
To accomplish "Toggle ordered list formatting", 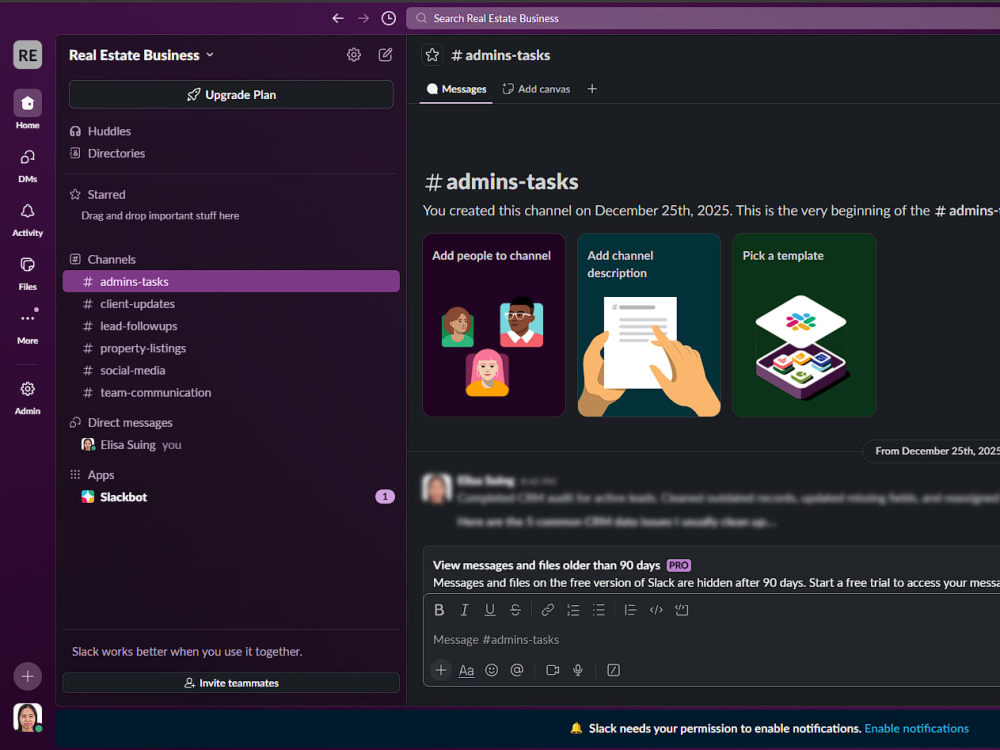I will (573, 610).
